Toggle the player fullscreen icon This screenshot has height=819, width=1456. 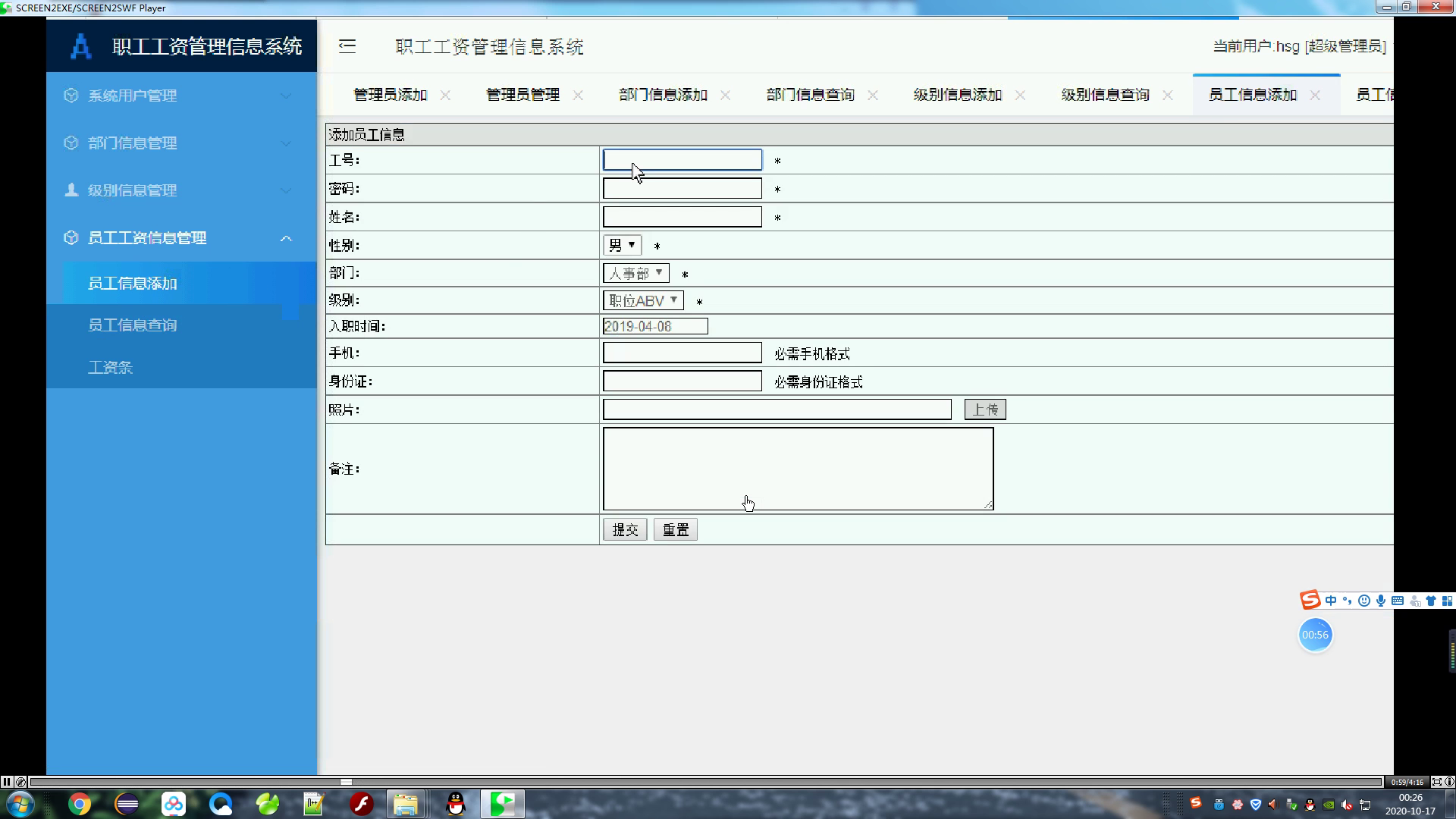1436,782
